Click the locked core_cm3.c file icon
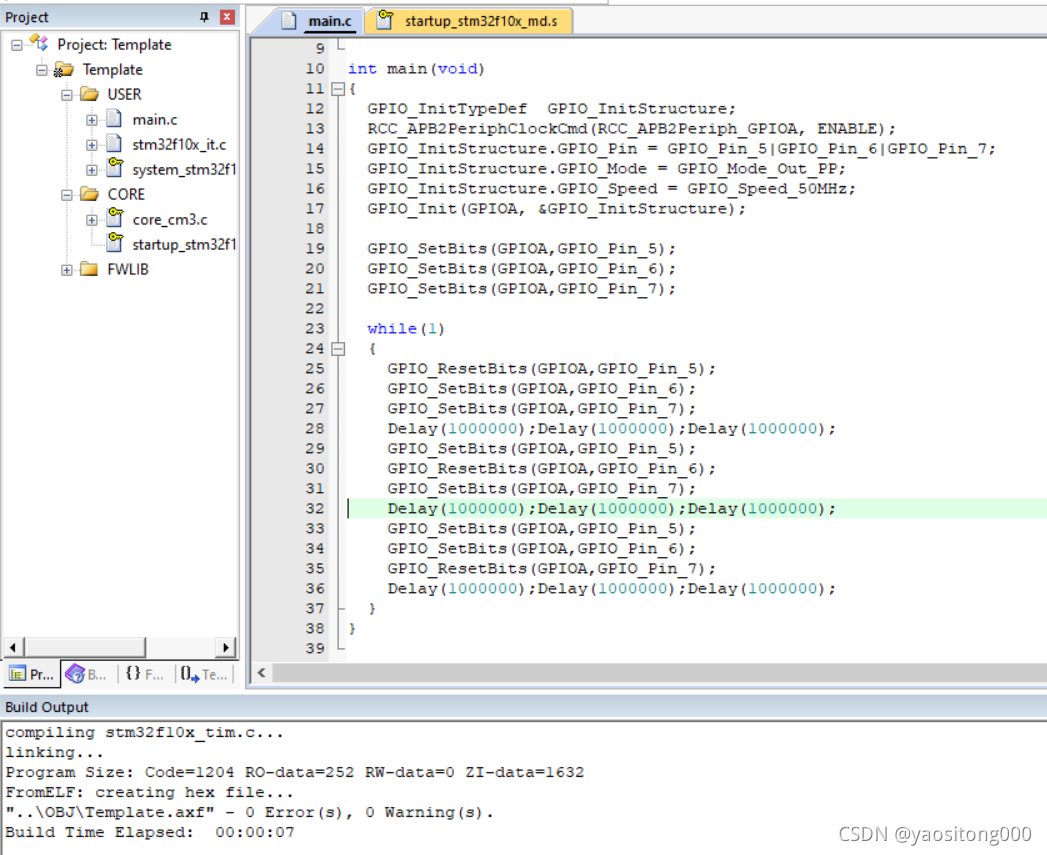Image resolution: width=1047 pixels, height=855 pixels. [115, 217]
